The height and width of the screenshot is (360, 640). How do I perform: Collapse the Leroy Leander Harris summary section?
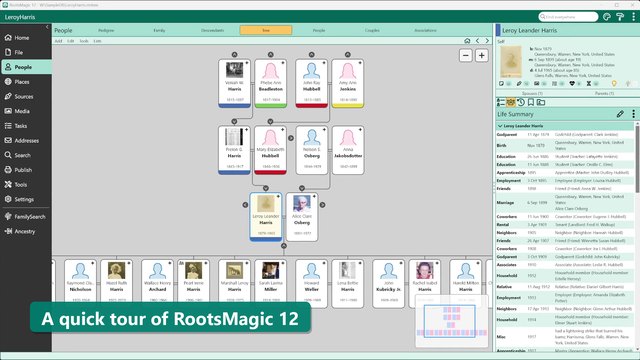pyautogui.click(x=500, y=126)
